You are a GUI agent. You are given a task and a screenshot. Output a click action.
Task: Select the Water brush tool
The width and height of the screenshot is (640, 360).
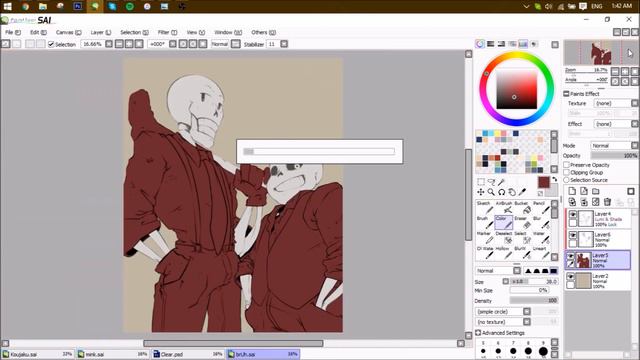tap(541, 238)
